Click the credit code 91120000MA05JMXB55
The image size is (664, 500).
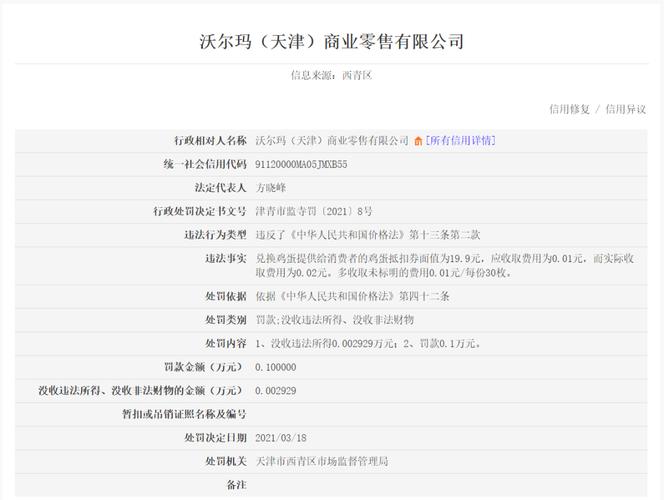[x=301, y=164]
